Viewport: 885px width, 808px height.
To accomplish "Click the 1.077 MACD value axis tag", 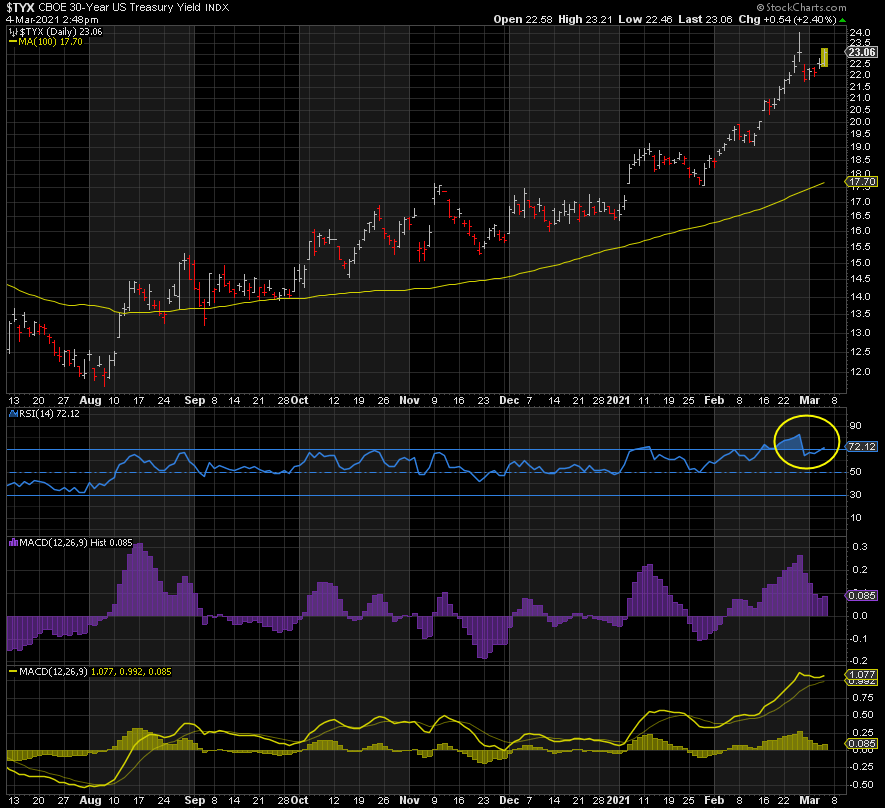I will tap(862, 676).
